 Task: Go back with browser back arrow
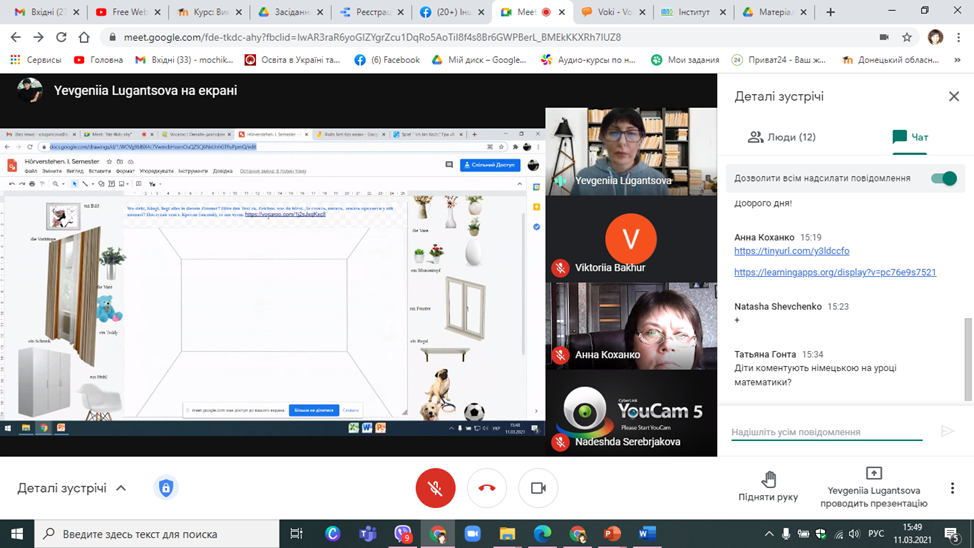pos(16,37)
